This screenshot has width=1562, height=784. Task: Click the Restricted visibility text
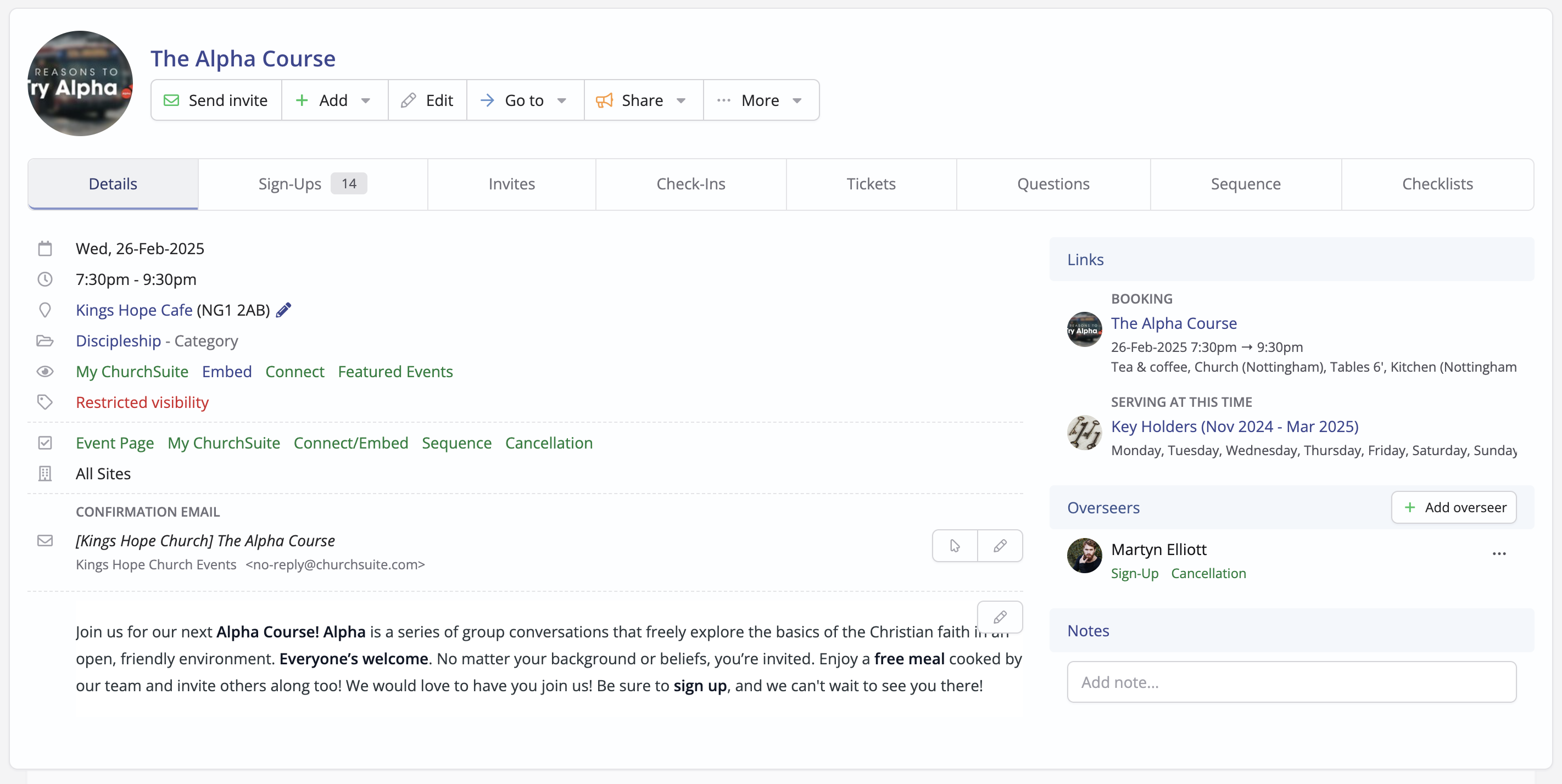142,402
